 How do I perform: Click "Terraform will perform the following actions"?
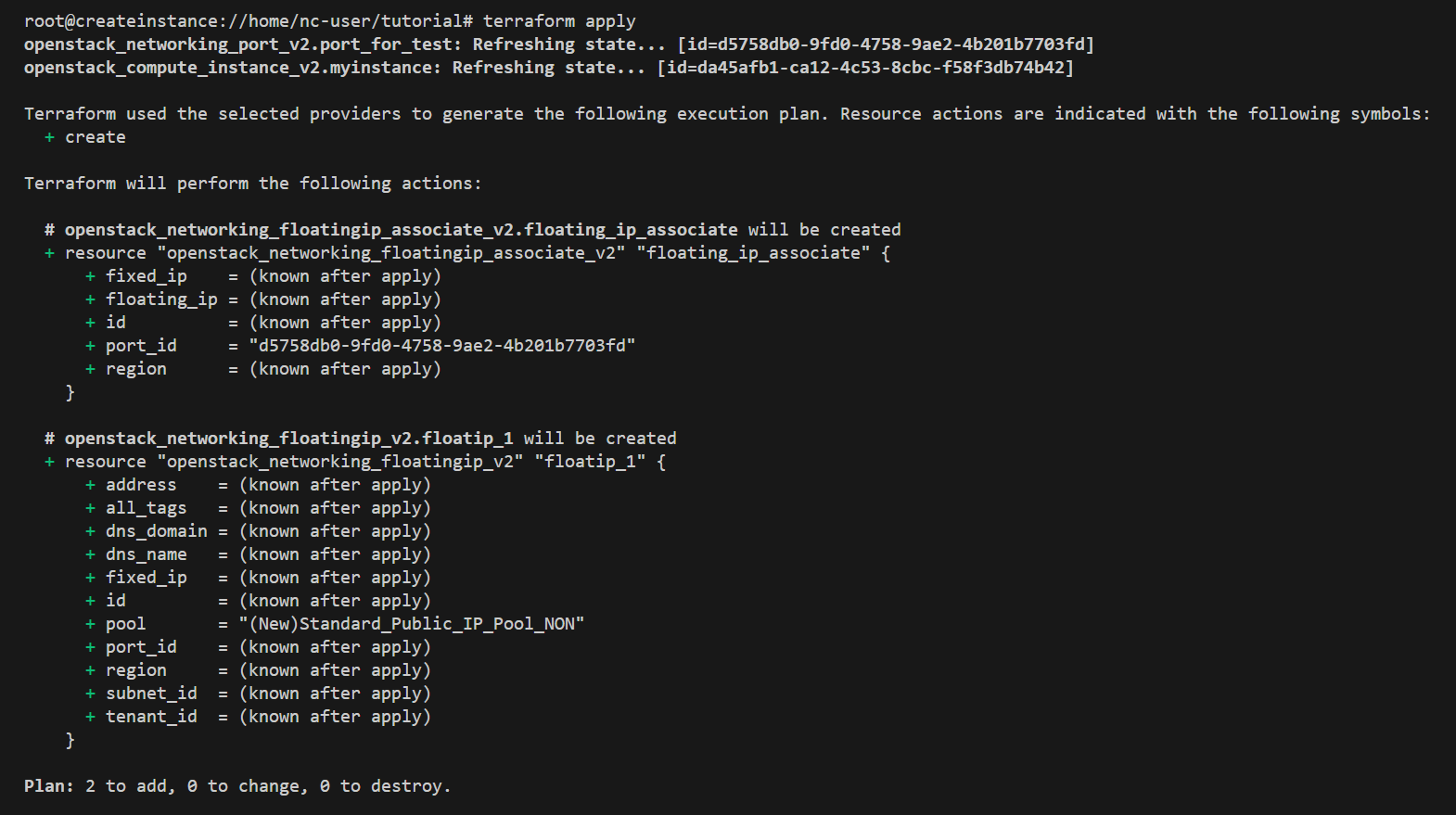252,184
